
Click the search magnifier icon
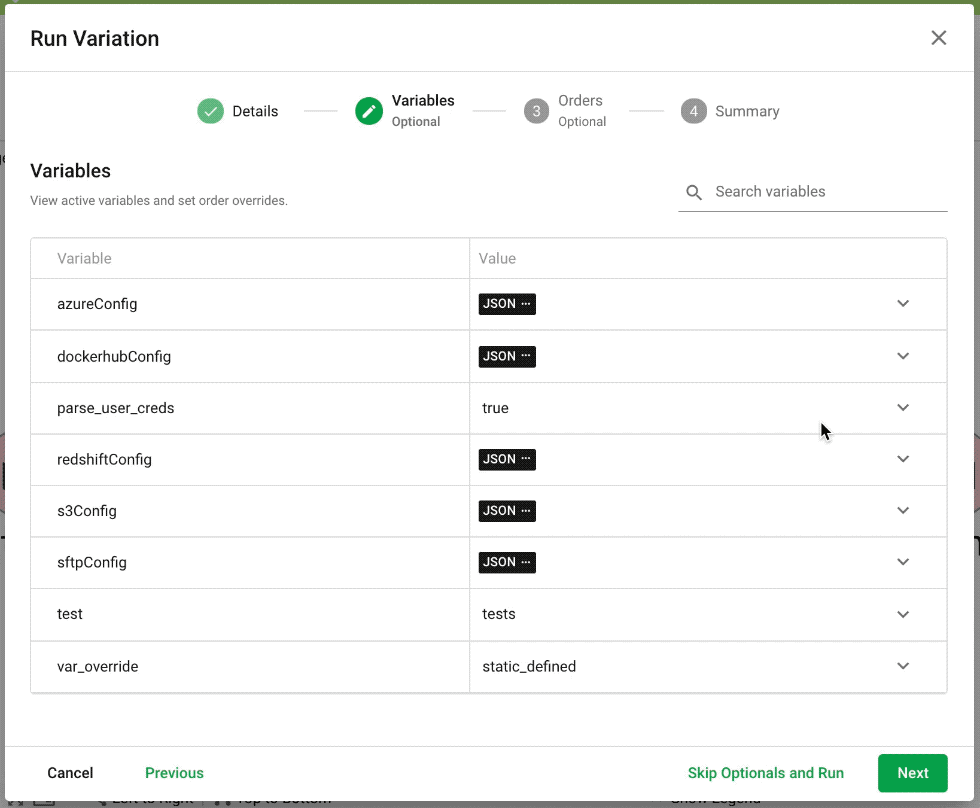[694, 192]
